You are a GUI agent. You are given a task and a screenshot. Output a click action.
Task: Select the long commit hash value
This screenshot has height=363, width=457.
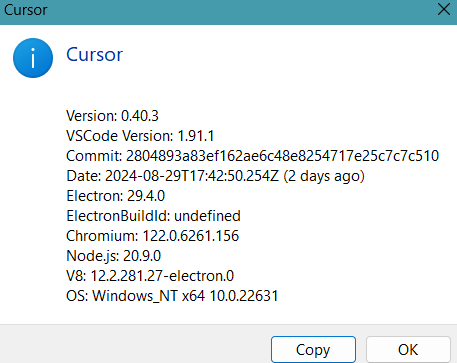coord(282,156)
